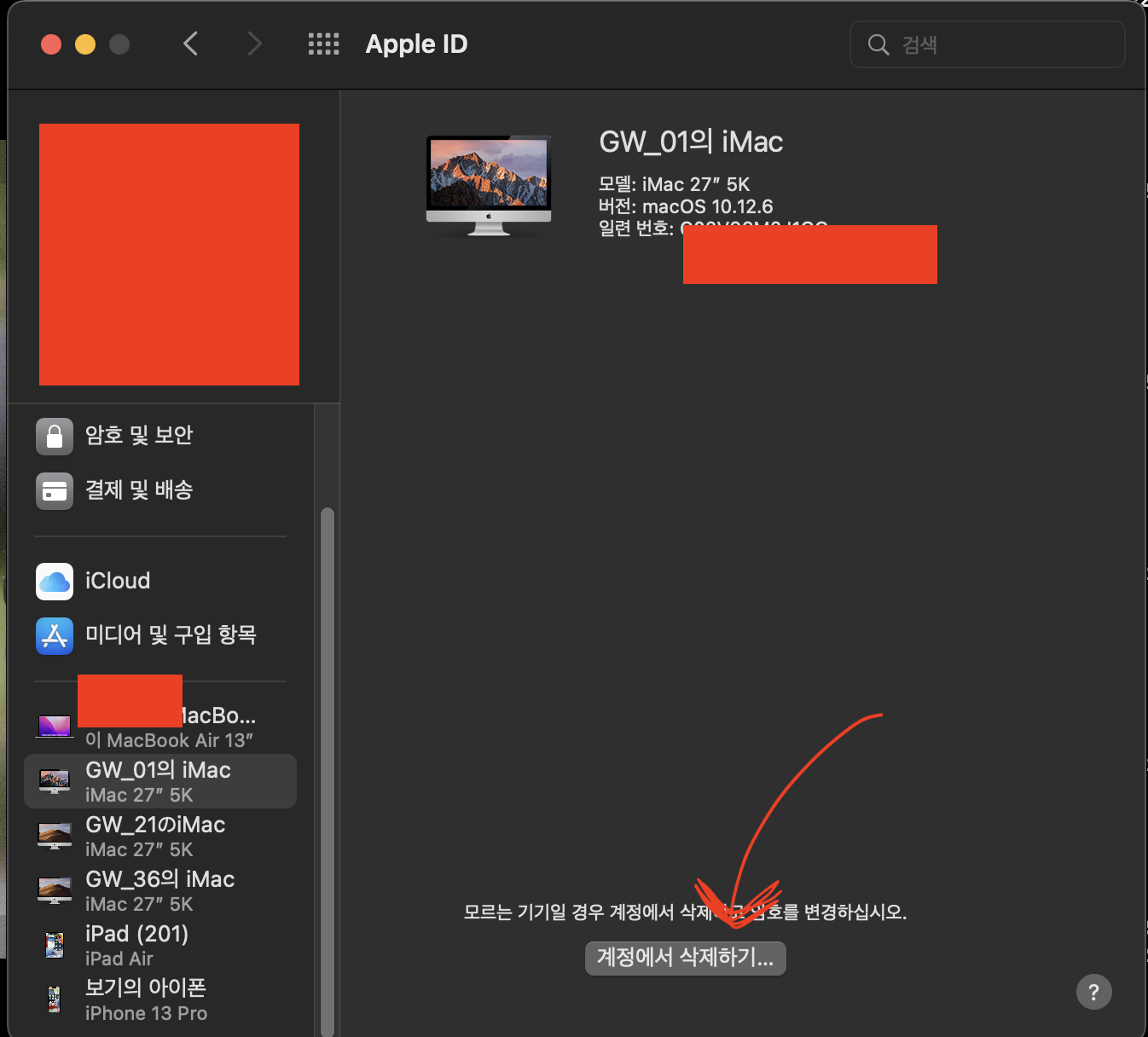Click the iPad (201) device icon
Image resolution: width=1148 pixels, height=1037 pixels.
55,945
